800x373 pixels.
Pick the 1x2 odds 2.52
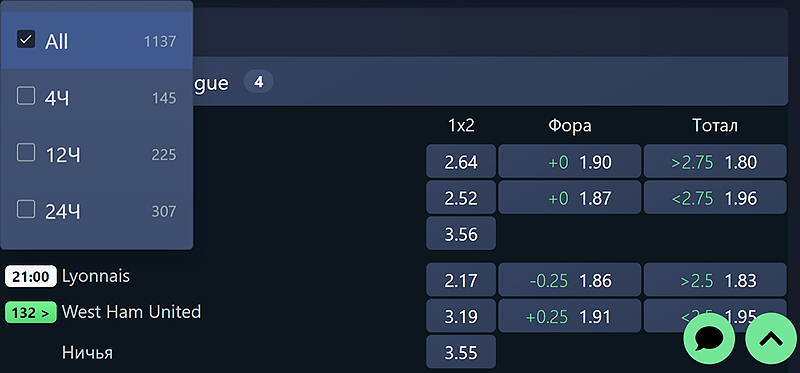coord(461,197)
